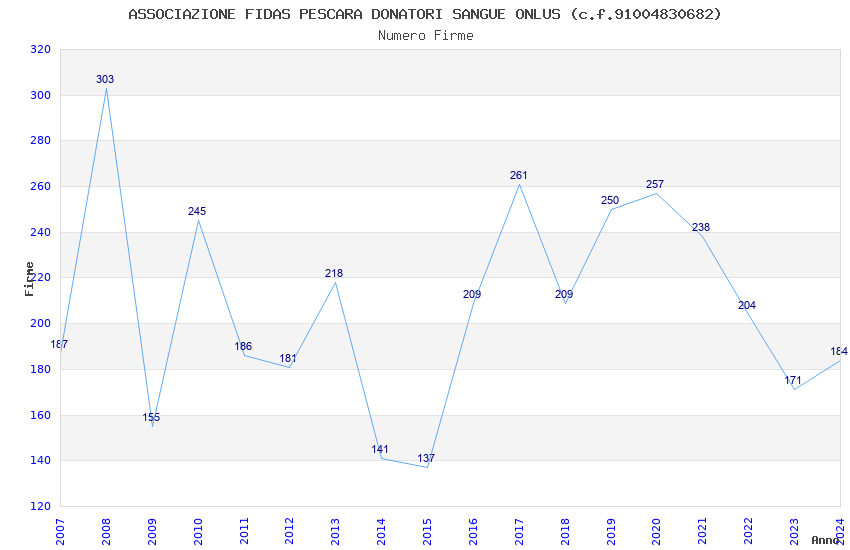Click the 160 tick on the y-axis
Viewport: 850px width, 550px height.
coord(41,415)
